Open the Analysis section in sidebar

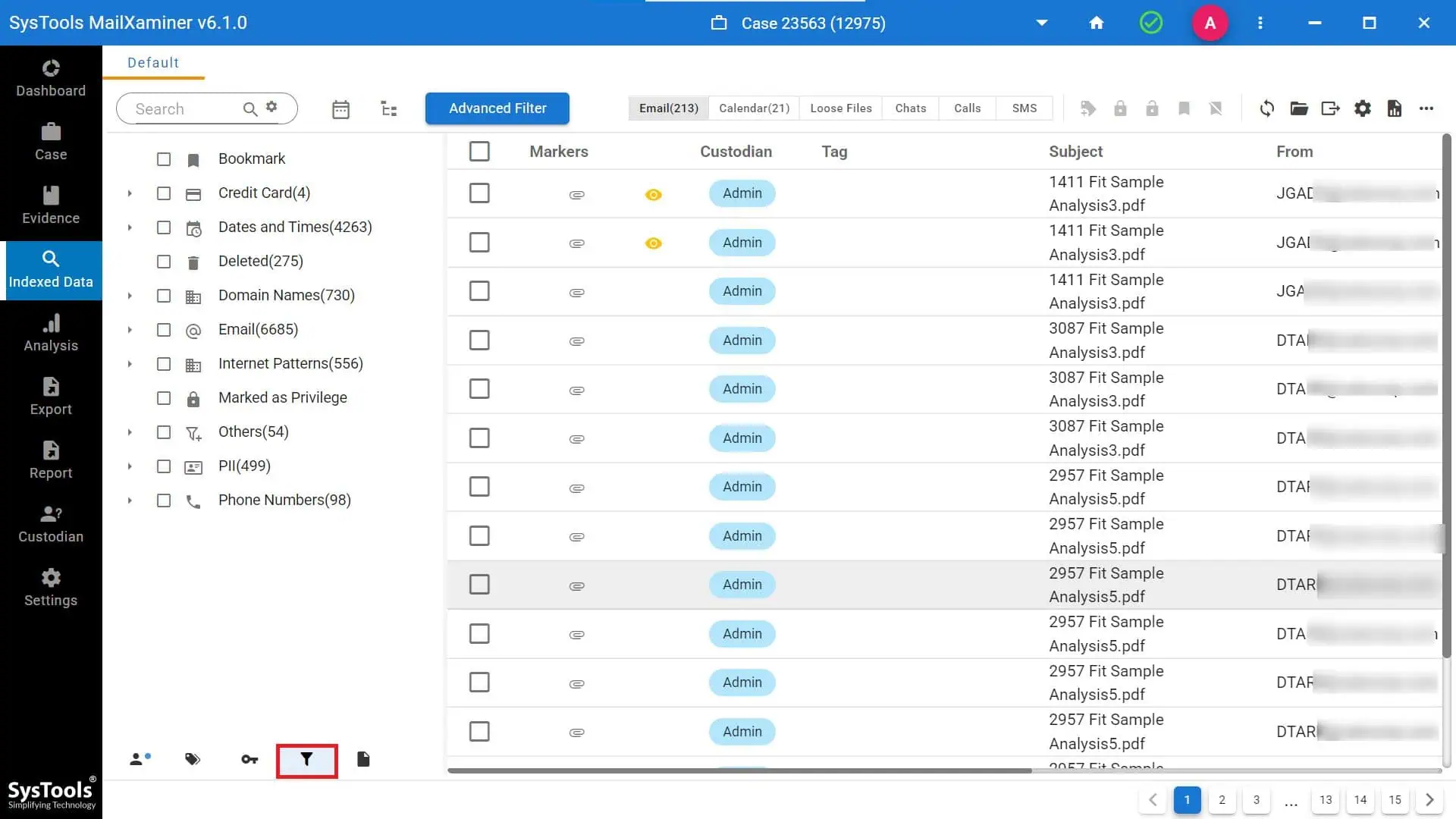(50, 333)
